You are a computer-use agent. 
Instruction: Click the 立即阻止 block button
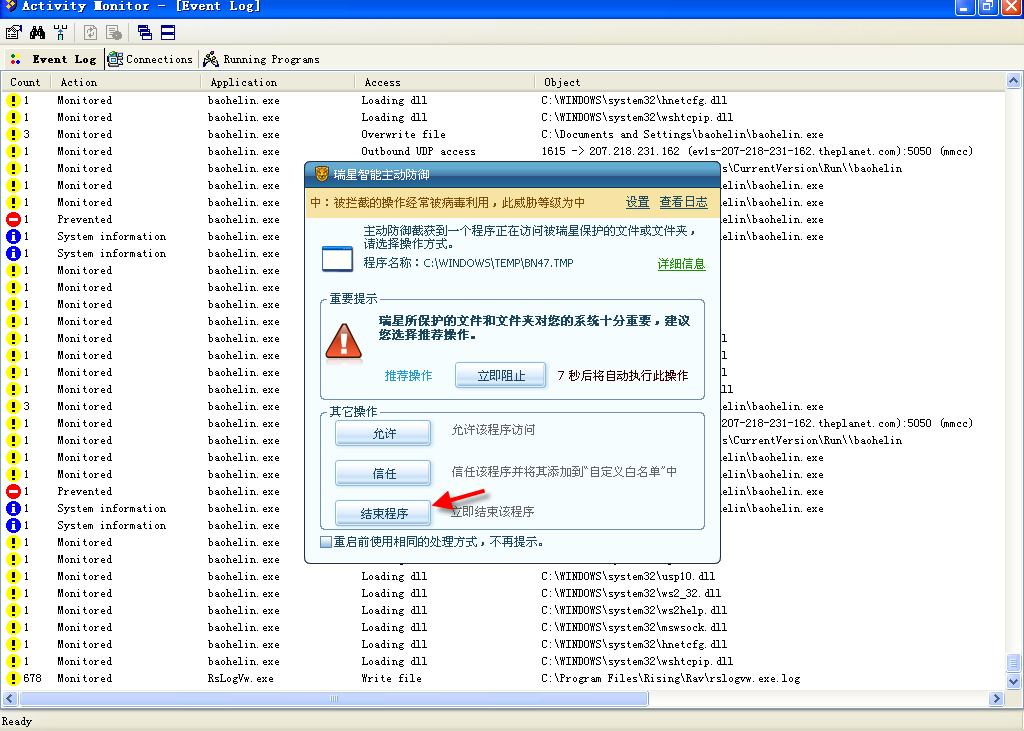click(x=501, y=376)
